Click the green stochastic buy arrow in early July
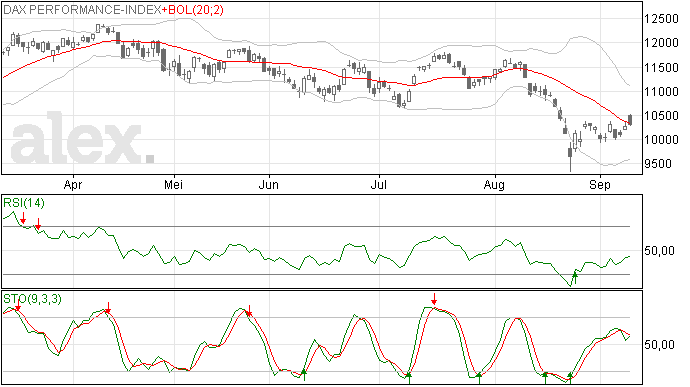This screenshot has width=690, height=387. coord(408,378)
